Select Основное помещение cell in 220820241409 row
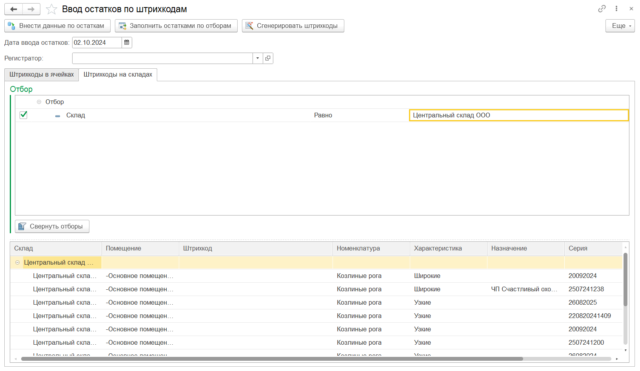Viewport: 640px width, 371px height. tap(140, 316)
